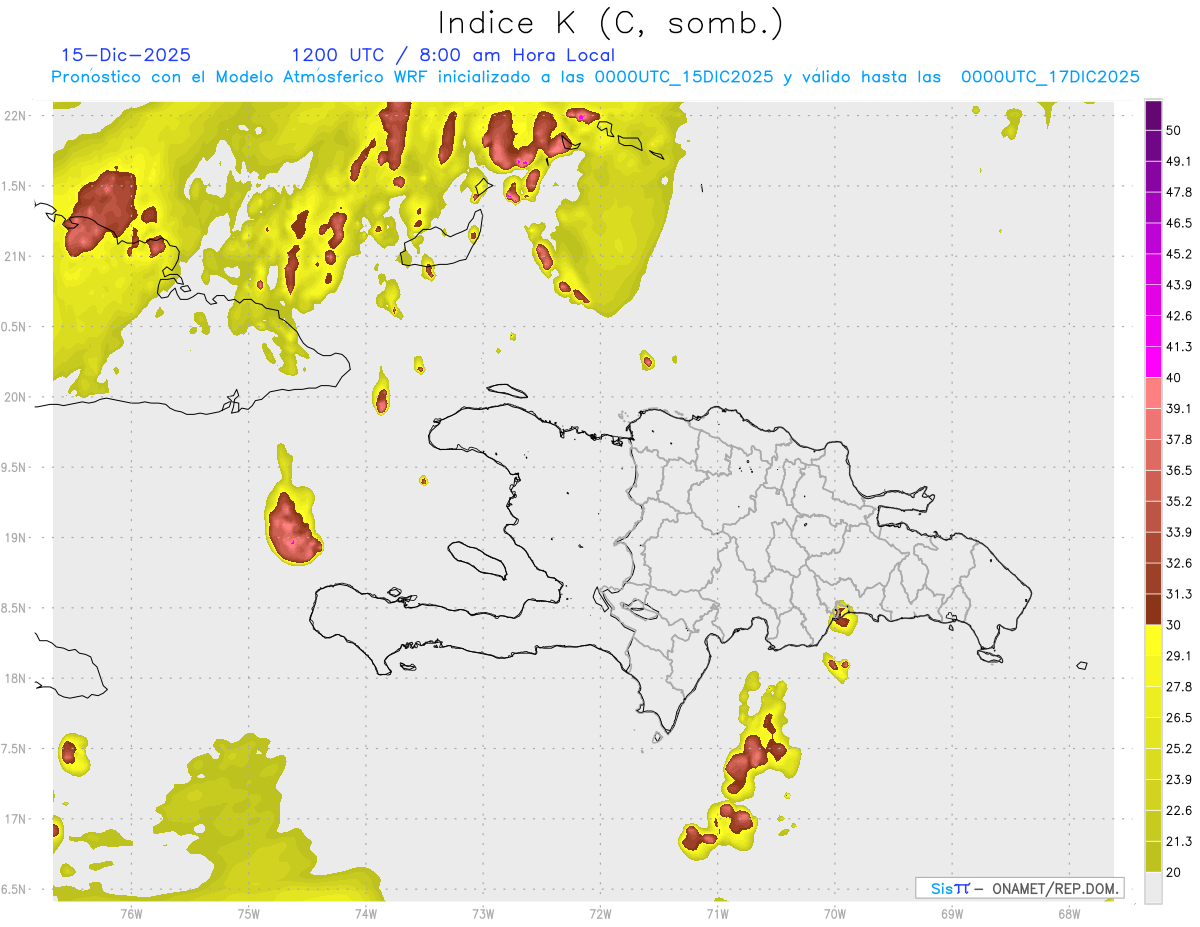This screenshot has height=927, width=1200.
Task: Click the '21N' latitude label
Action: click(15, 256)
